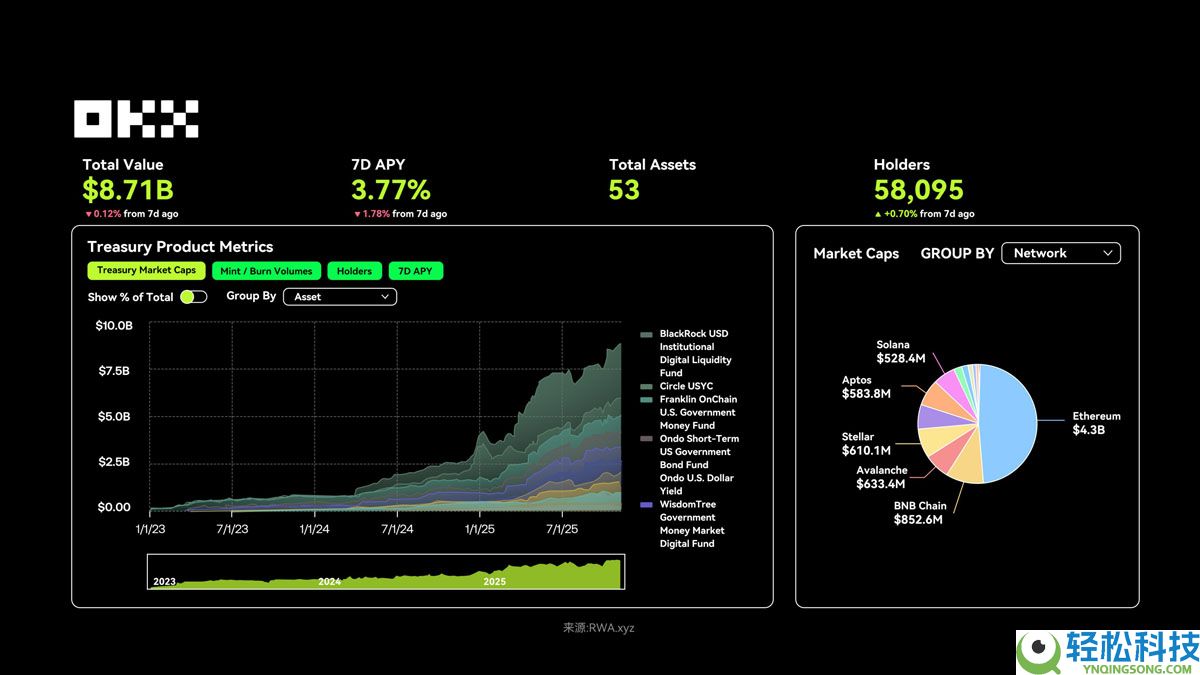Click the BlackRock USD legend color marker

click(647, 334)
